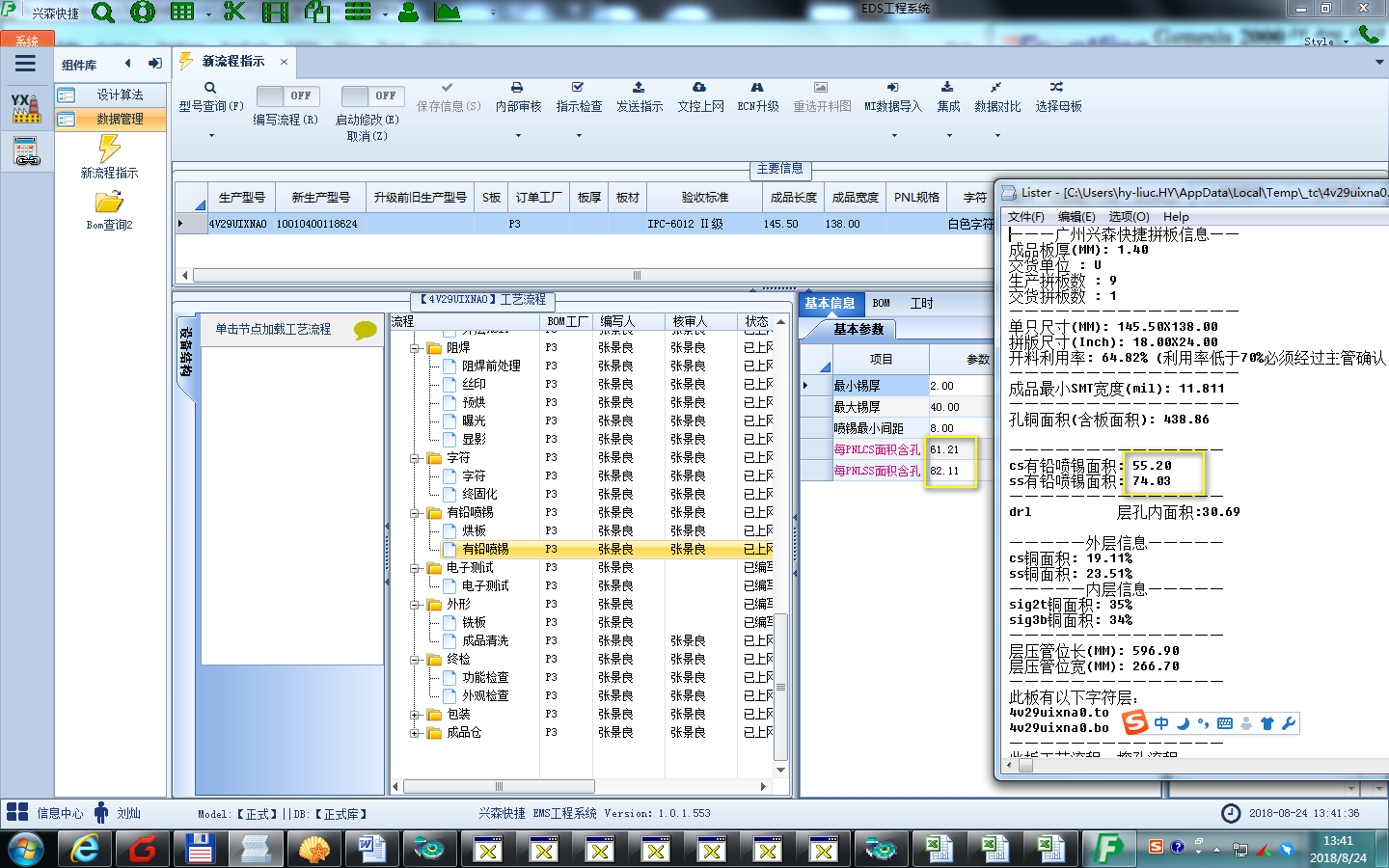Click the YX factory icon in sidebar
Viewport: 1389px width, 868px height.
click(26, 108)
